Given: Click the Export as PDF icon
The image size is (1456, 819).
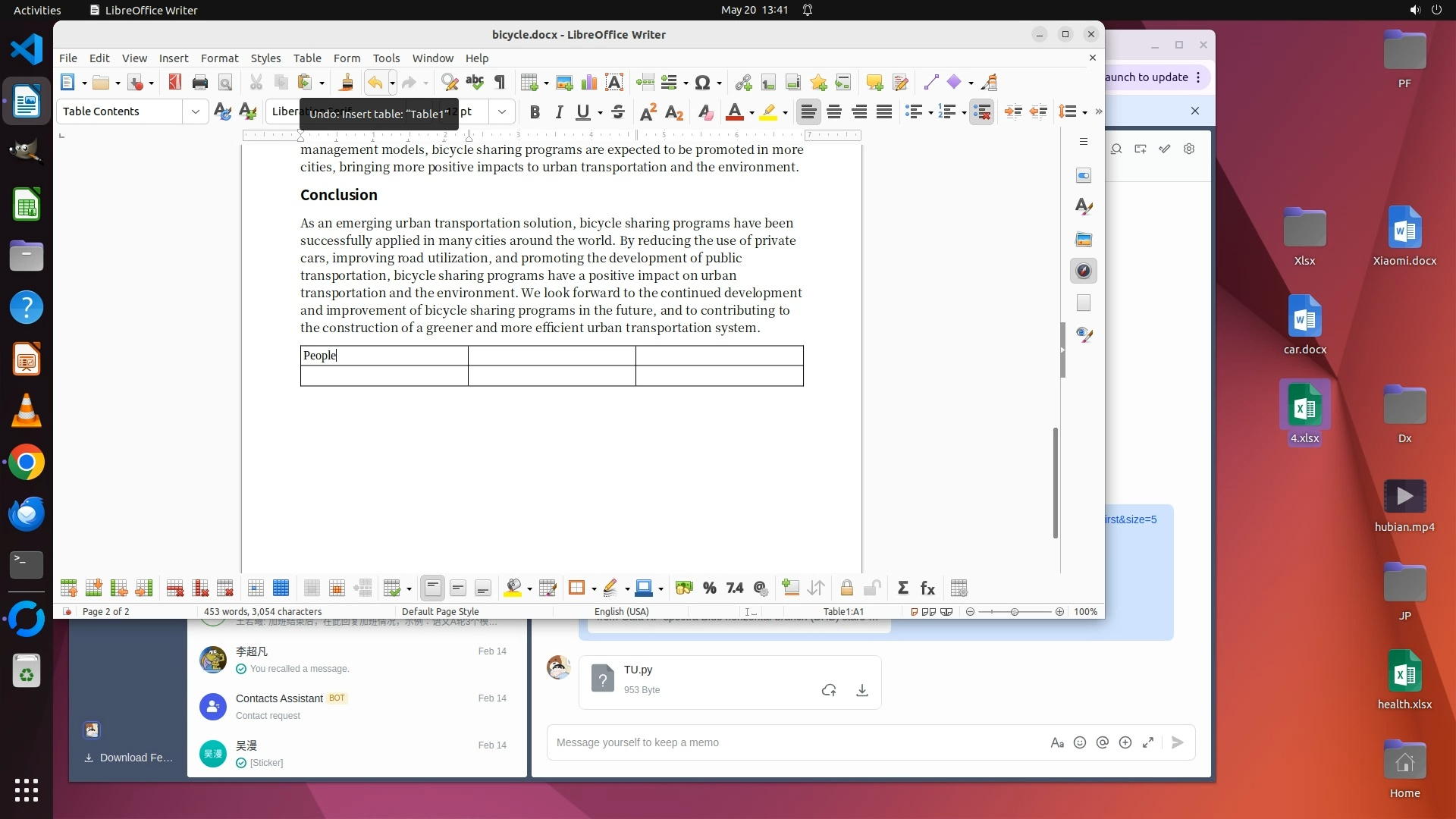Looking at the screenshot, I should [x=175, y=83].
